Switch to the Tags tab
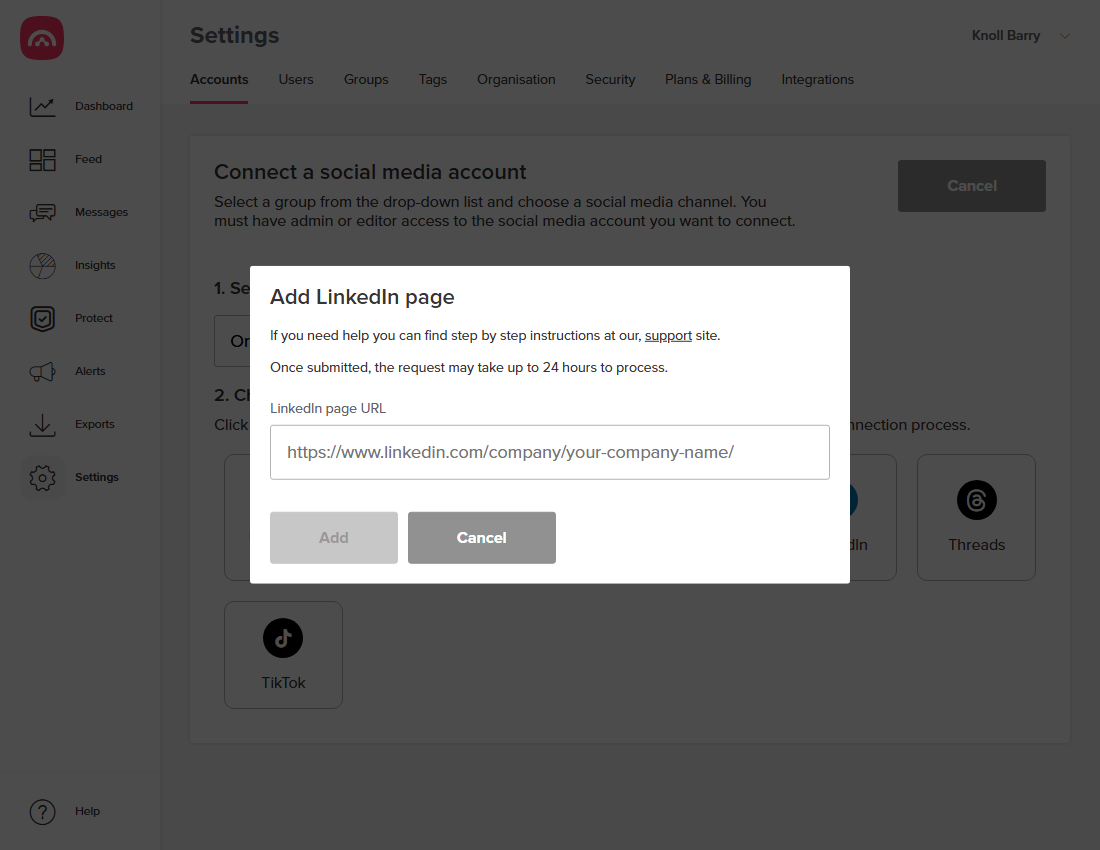The width and height of the screenshot is (1100, 850). [x=433, y=79]
